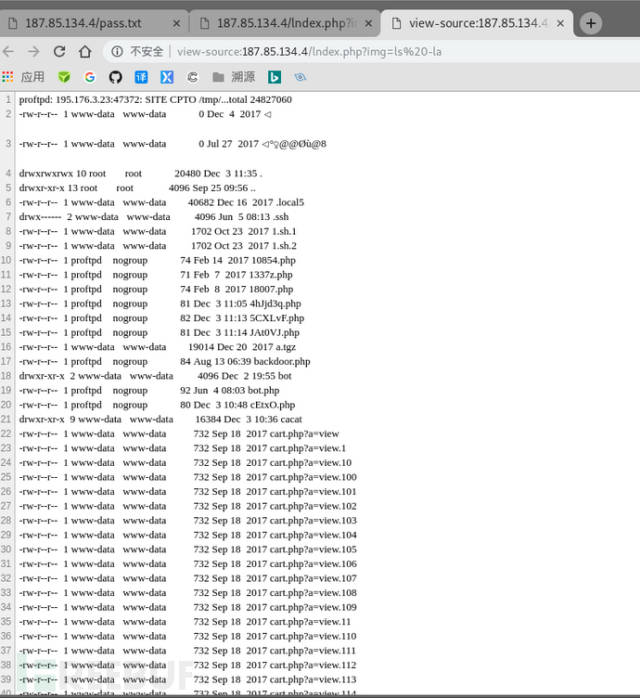
Task: Go forward using the forward arrow
Action: coord(34,52)
